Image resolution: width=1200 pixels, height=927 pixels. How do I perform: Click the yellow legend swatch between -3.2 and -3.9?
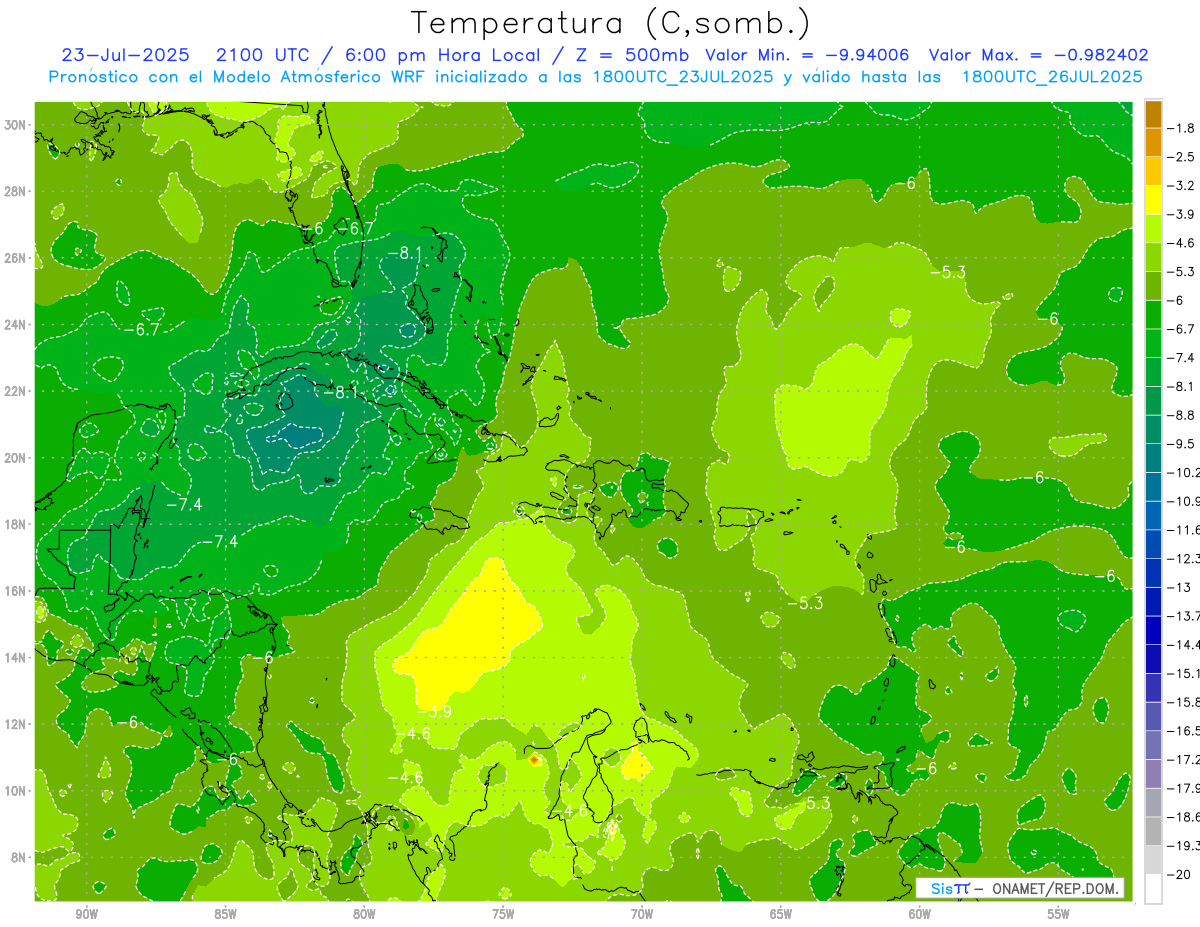pyautogui.click(x=1153, y=200)
